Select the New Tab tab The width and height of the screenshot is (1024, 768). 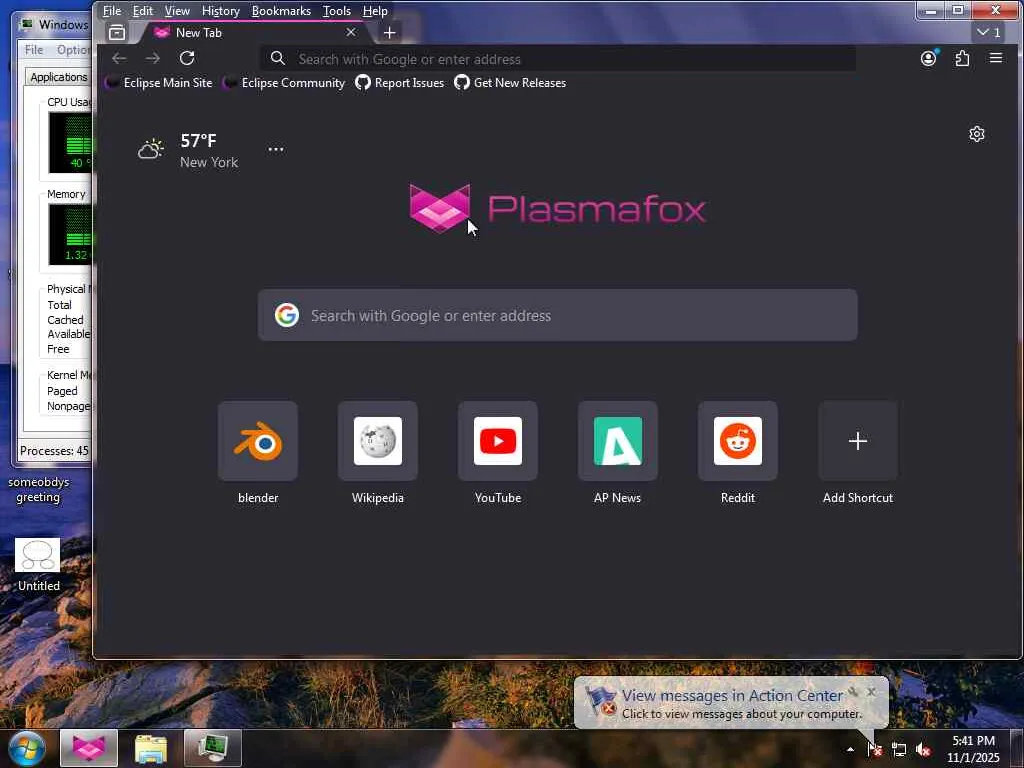(255, 32)
